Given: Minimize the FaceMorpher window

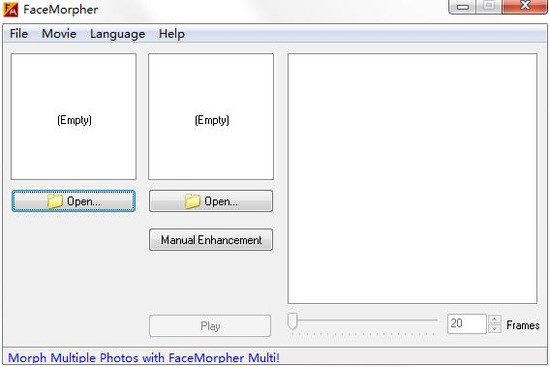Looking at the screenshot, I should click(463, 6).
